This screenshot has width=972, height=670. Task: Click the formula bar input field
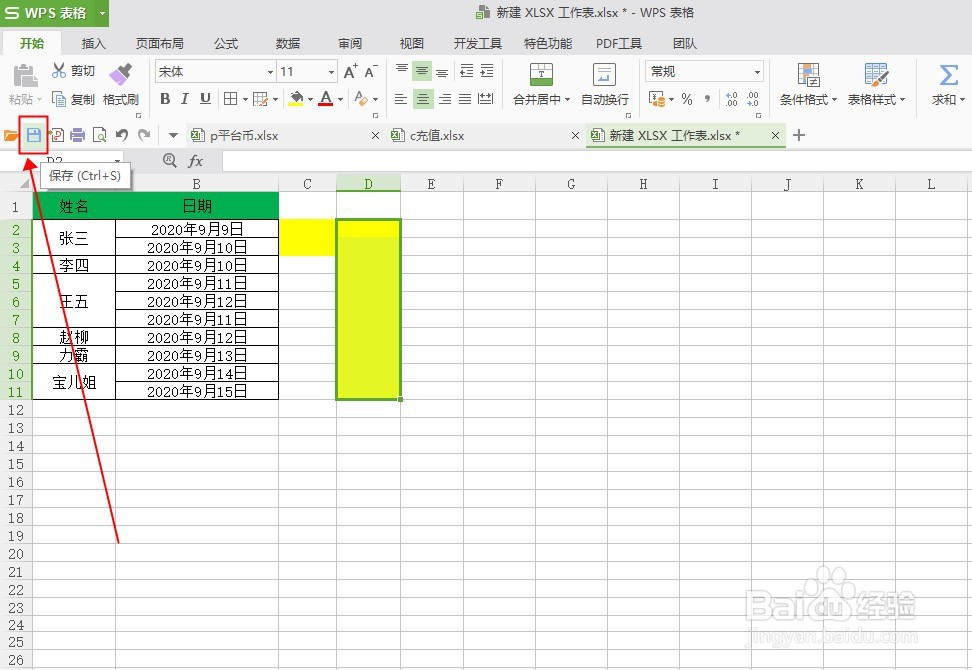coord(596,161)
